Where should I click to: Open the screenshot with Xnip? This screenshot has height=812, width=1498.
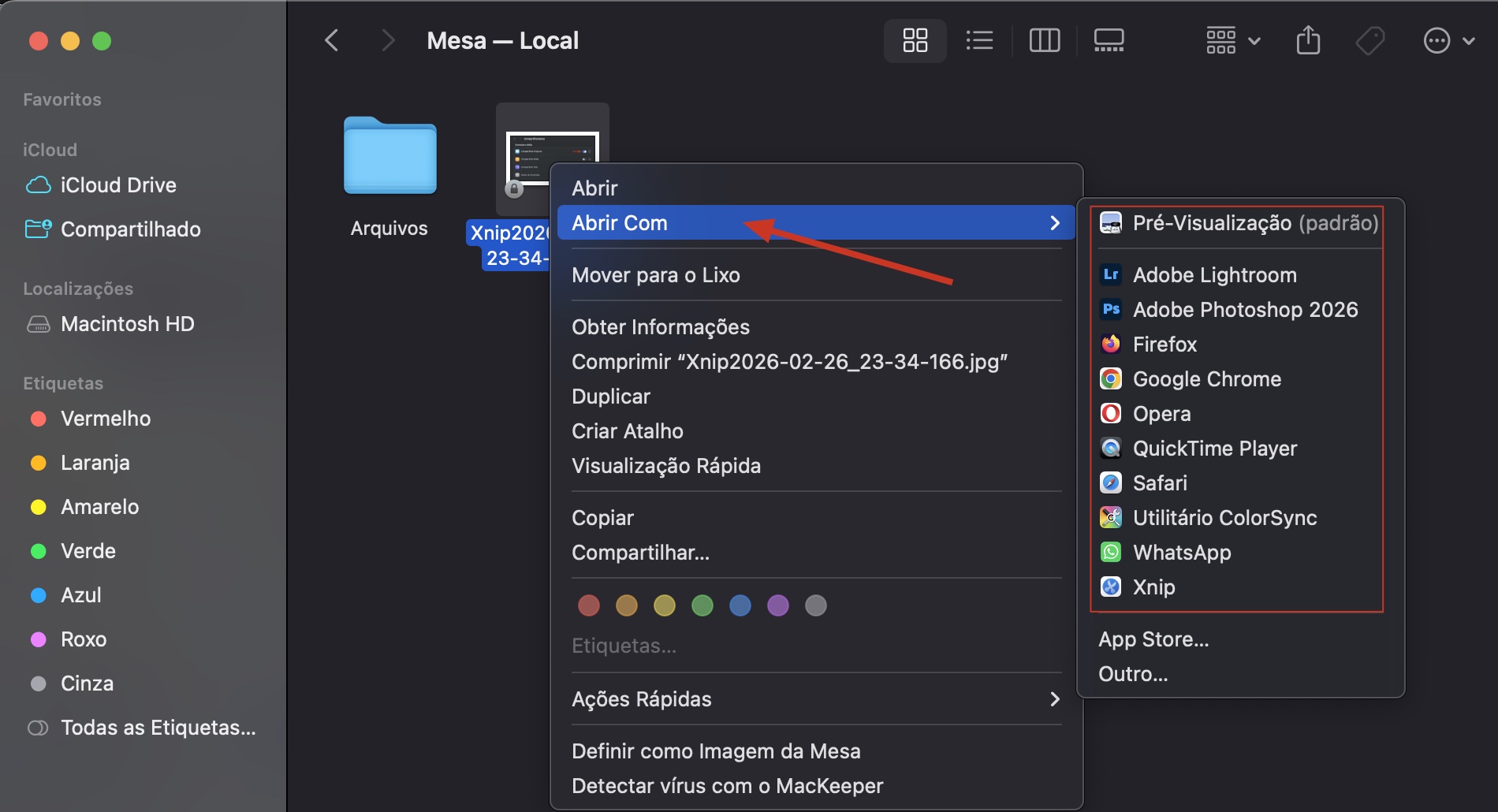click(x=1153, y=587)
